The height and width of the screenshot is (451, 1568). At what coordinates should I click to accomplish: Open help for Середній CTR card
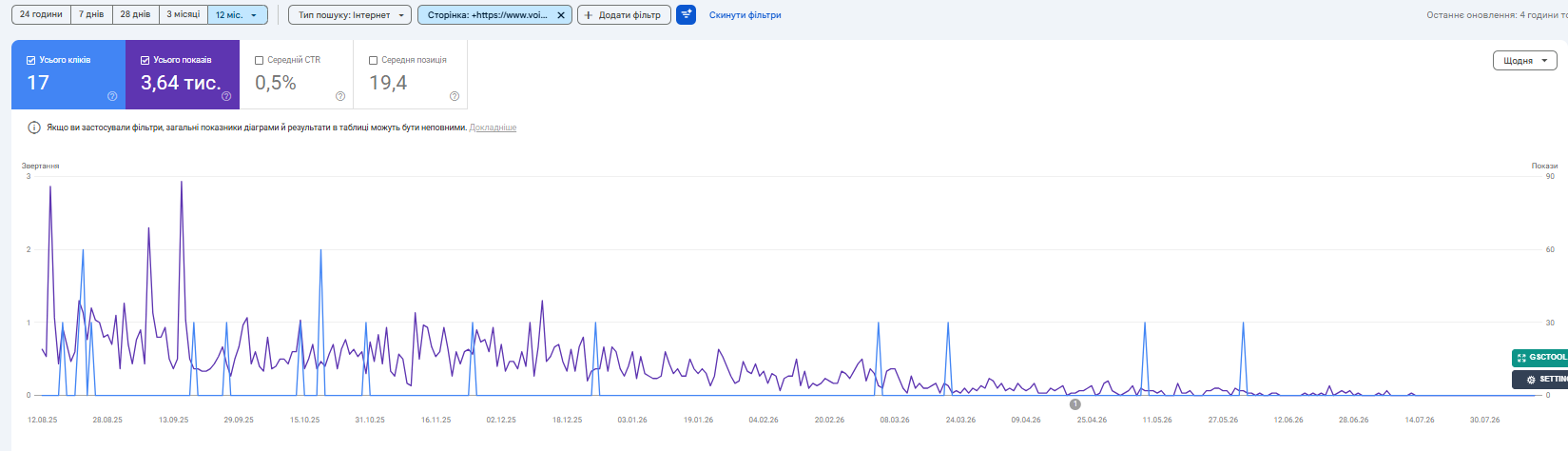pyautogui.click(x=340, y=96)
